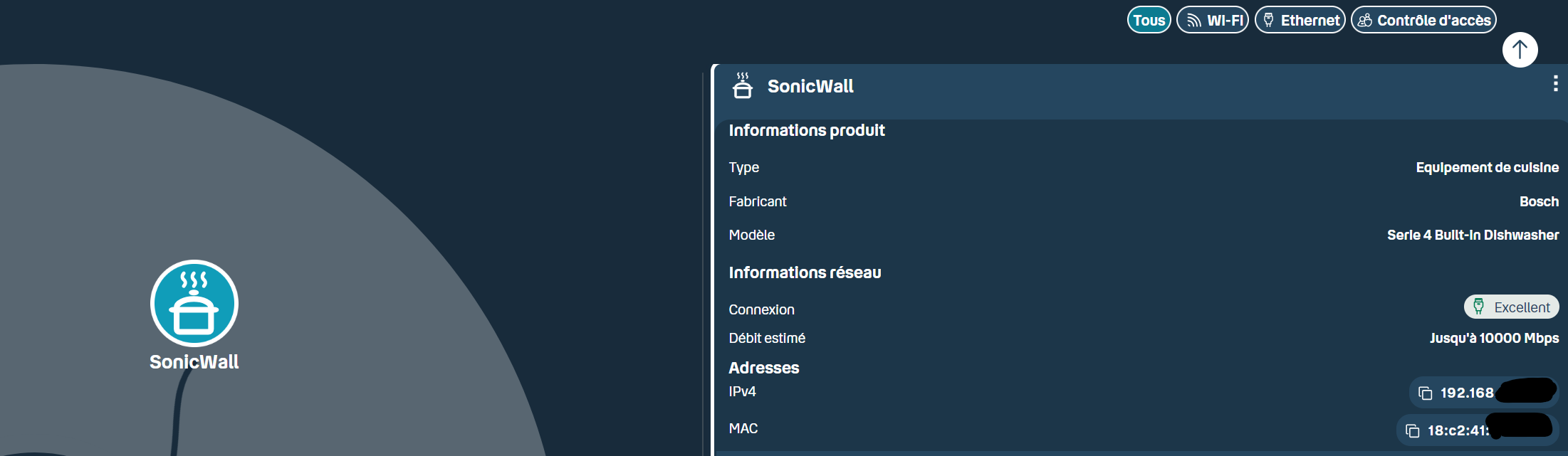Click the Equipement de cuisine type value
This screenshot has height=456, width=1568.
point(1487,167)
